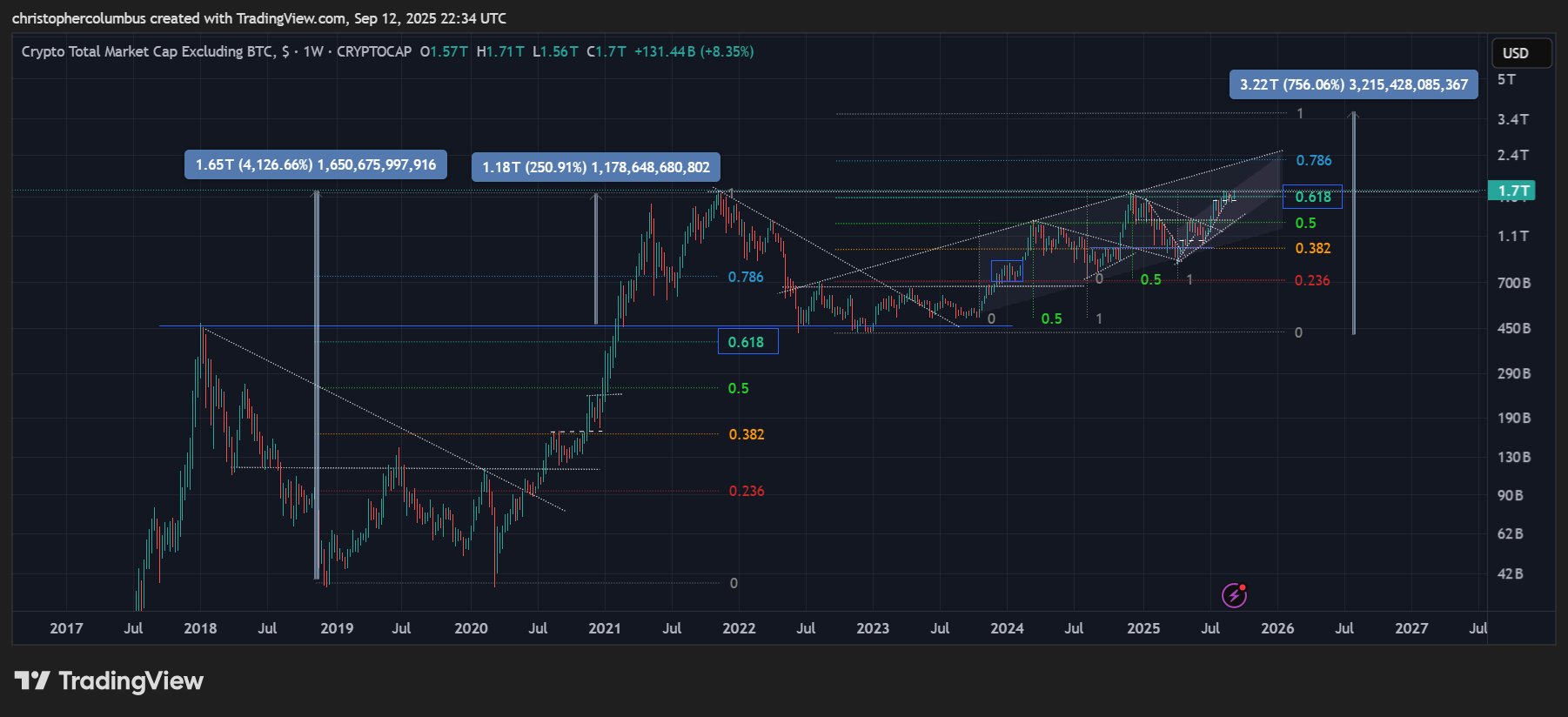Click the boxed 0.618 label below 2022 peak
1568x717 pixels.
tap(747, 342)
